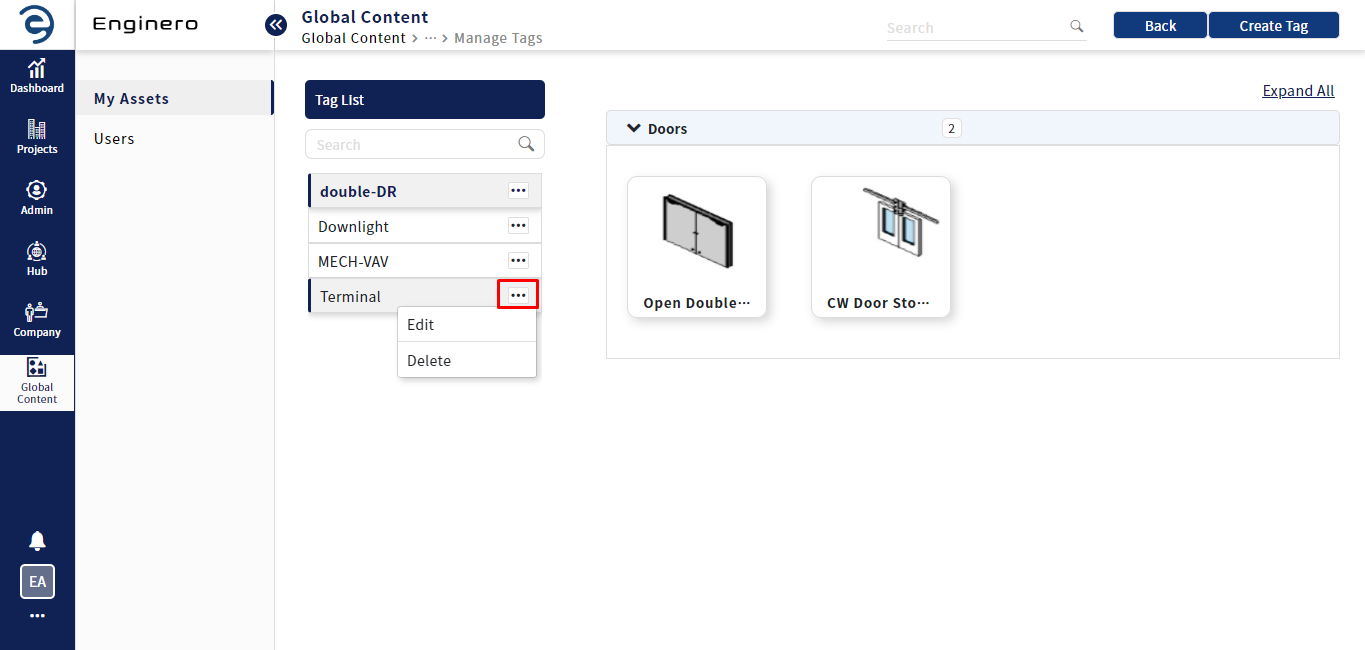Open the Company section

(x=37, y=320)
